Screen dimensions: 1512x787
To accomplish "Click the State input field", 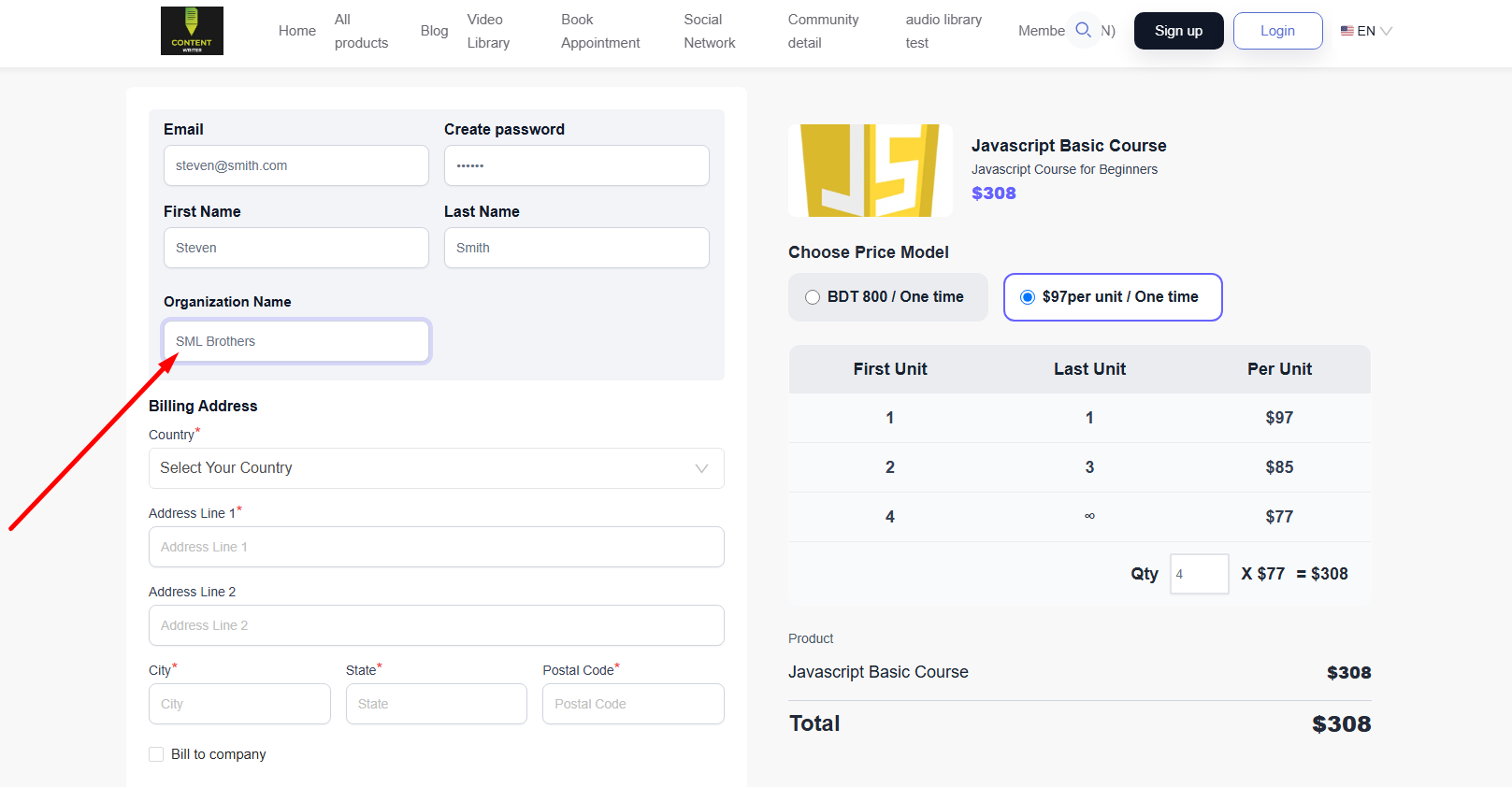I will 437,704.
